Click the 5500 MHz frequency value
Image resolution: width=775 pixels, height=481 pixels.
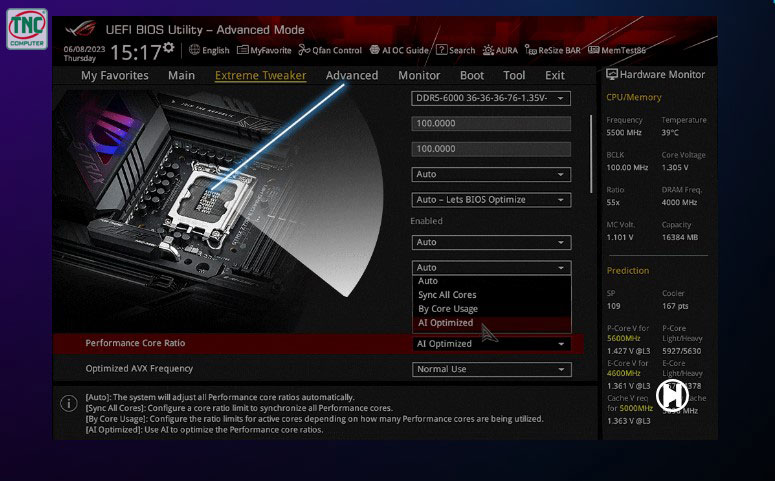point(624,132)
